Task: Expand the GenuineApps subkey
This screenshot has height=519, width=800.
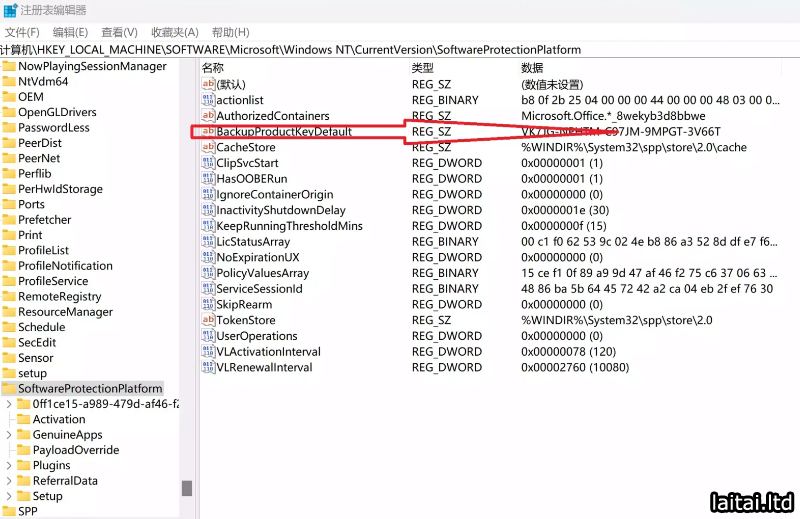Action: click(x=10, y=435)
